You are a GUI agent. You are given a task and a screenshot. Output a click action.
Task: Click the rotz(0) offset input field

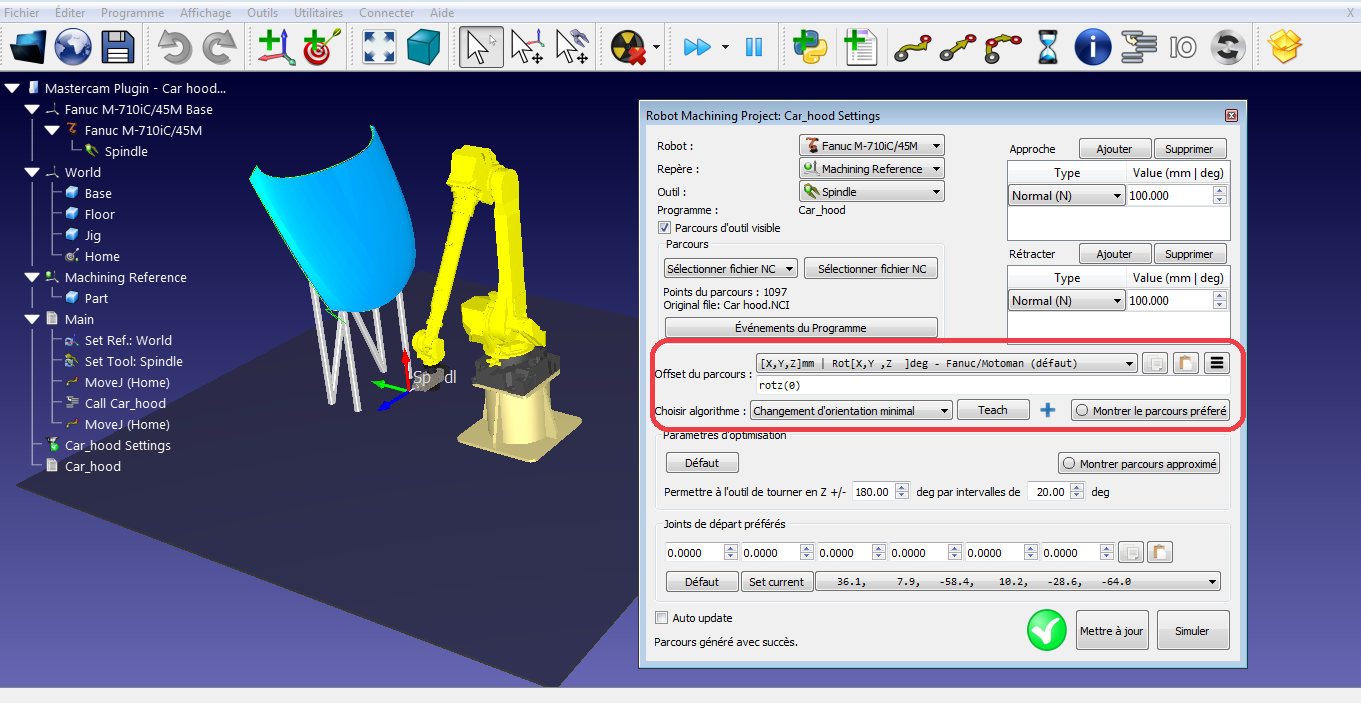coord(992,385)
